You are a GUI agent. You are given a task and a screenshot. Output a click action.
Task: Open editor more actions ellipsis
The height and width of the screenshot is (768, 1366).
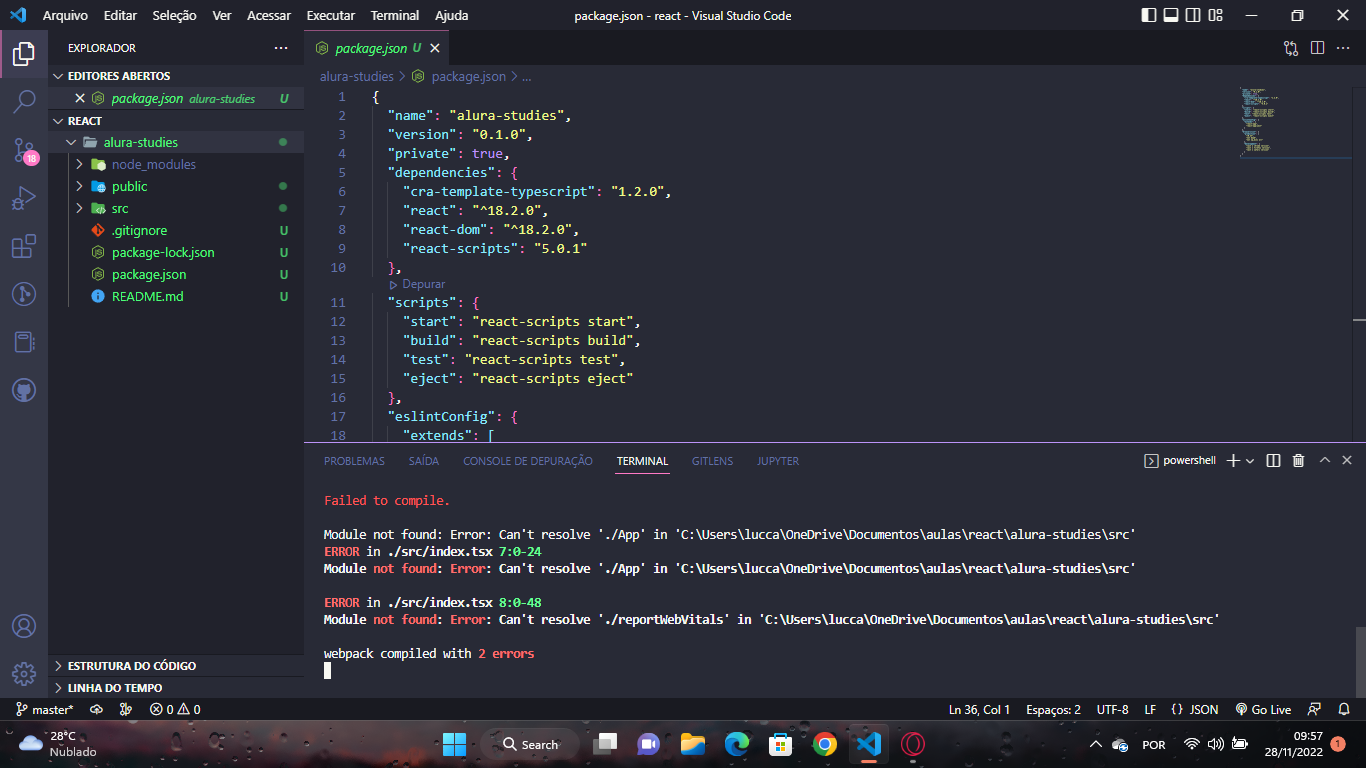point(1344,48)
